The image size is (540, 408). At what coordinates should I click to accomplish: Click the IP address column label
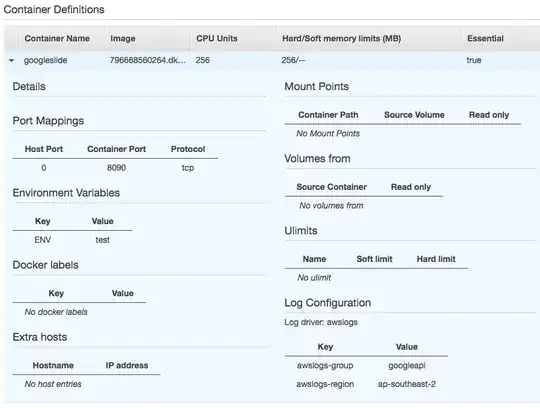127,365
